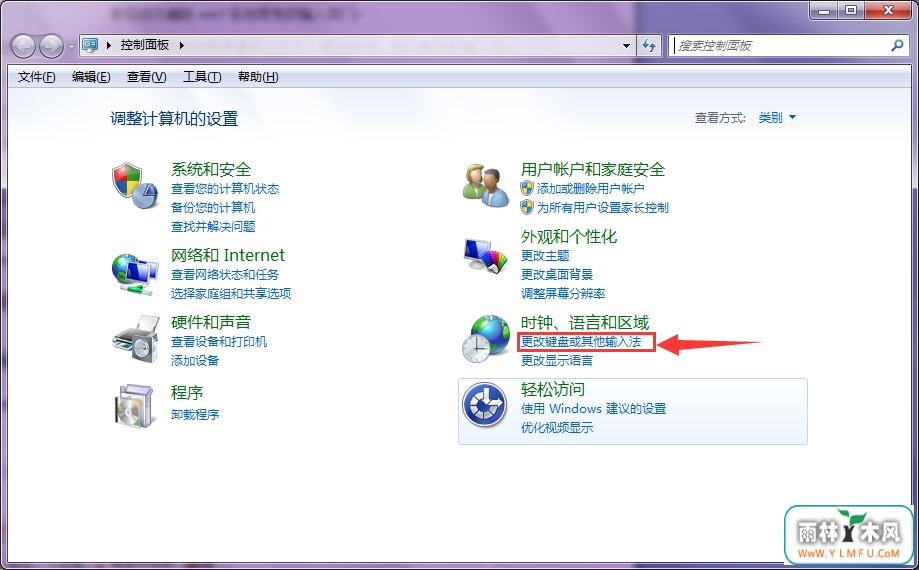Expand the root arrow before 控制面板 breadcrumb

point(109,45)
